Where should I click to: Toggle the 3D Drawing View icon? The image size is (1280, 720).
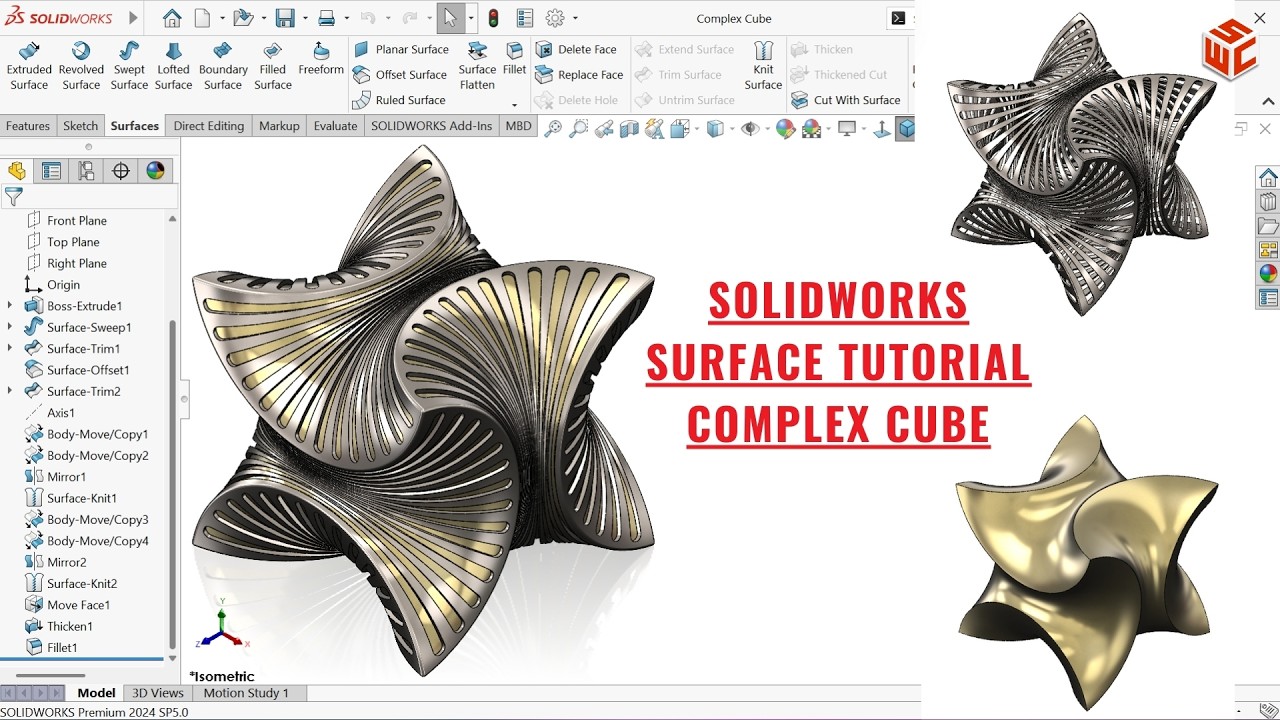(x=882, y=128)
